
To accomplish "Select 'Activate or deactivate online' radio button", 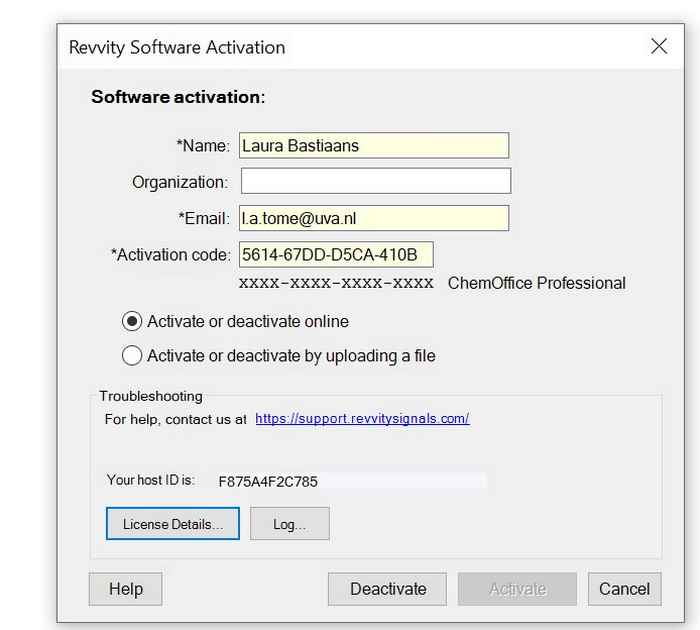I will (x=132, y=322).
